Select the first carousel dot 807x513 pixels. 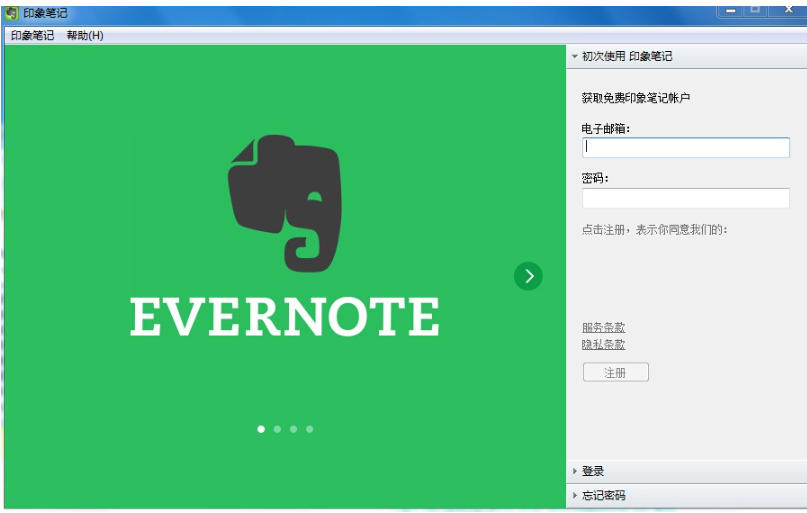[261, 429]
